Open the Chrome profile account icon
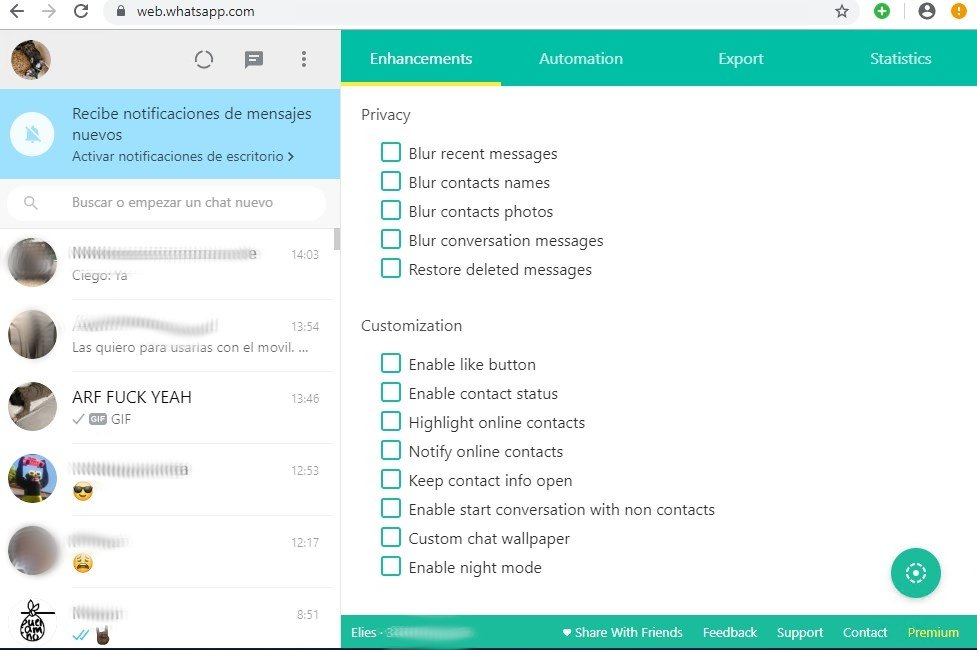 [927, 12]
